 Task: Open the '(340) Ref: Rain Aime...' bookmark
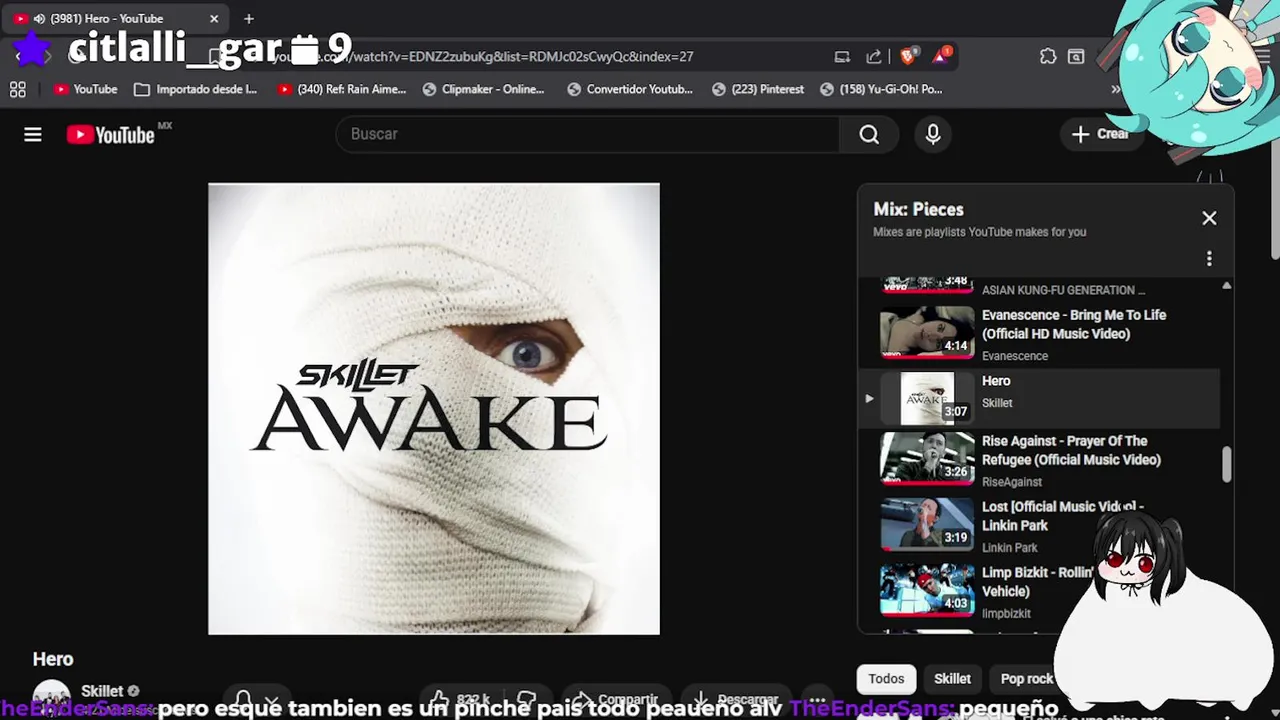pos(342,89)
